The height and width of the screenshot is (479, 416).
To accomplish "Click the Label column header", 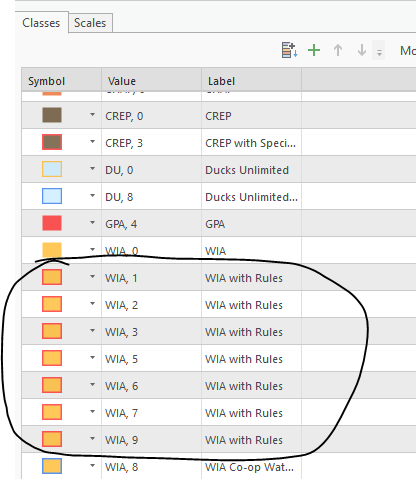I will tap(251, 81).
